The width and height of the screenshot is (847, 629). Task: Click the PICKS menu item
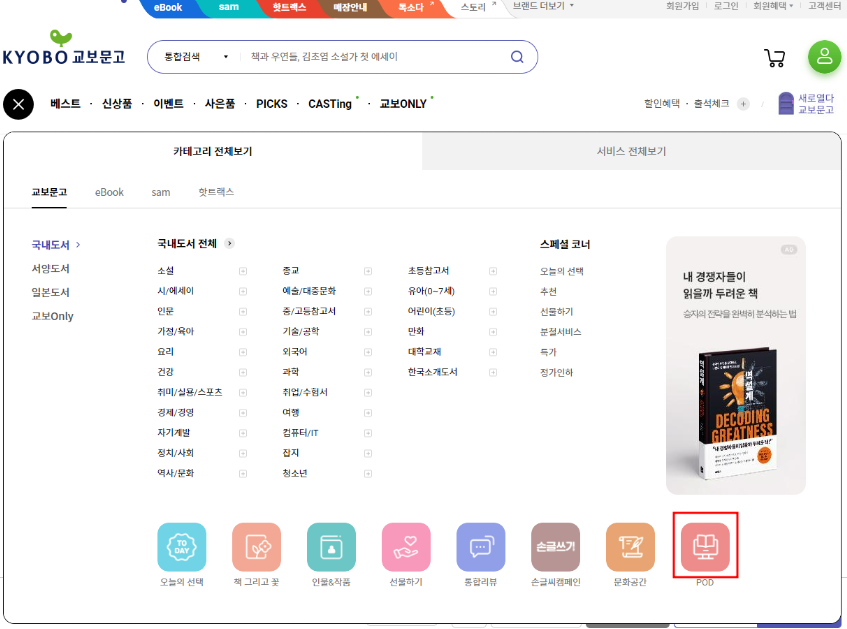click(x=272, y=104)
